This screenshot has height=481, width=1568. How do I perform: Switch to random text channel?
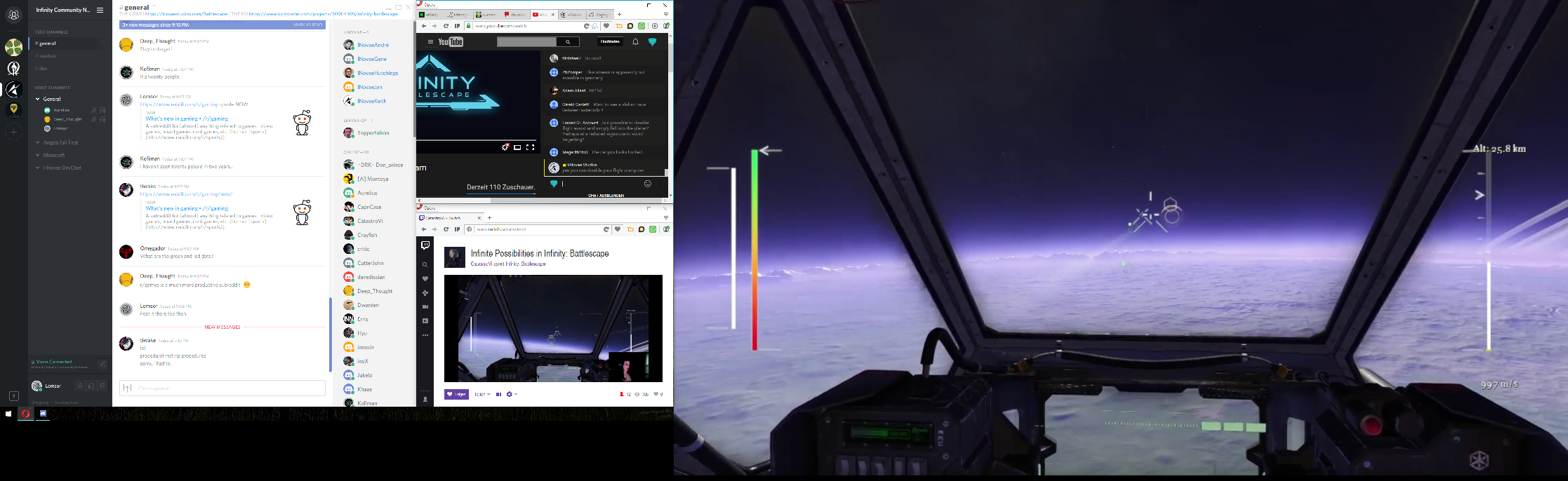pyautogui.click(x=48, y=56)
